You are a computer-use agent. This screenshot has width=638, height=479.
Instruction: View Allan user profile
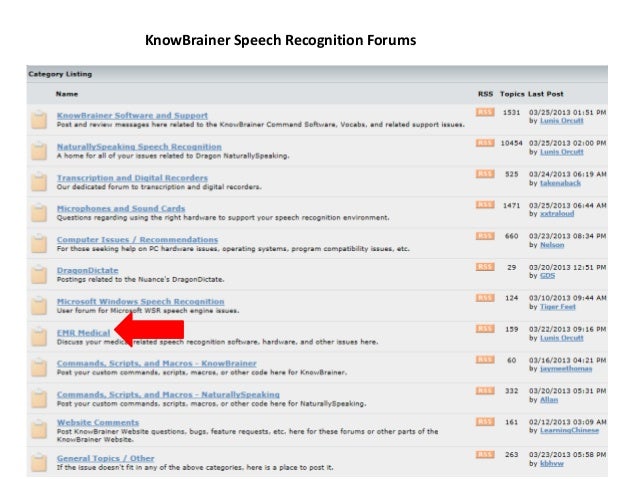click(549, 400)
